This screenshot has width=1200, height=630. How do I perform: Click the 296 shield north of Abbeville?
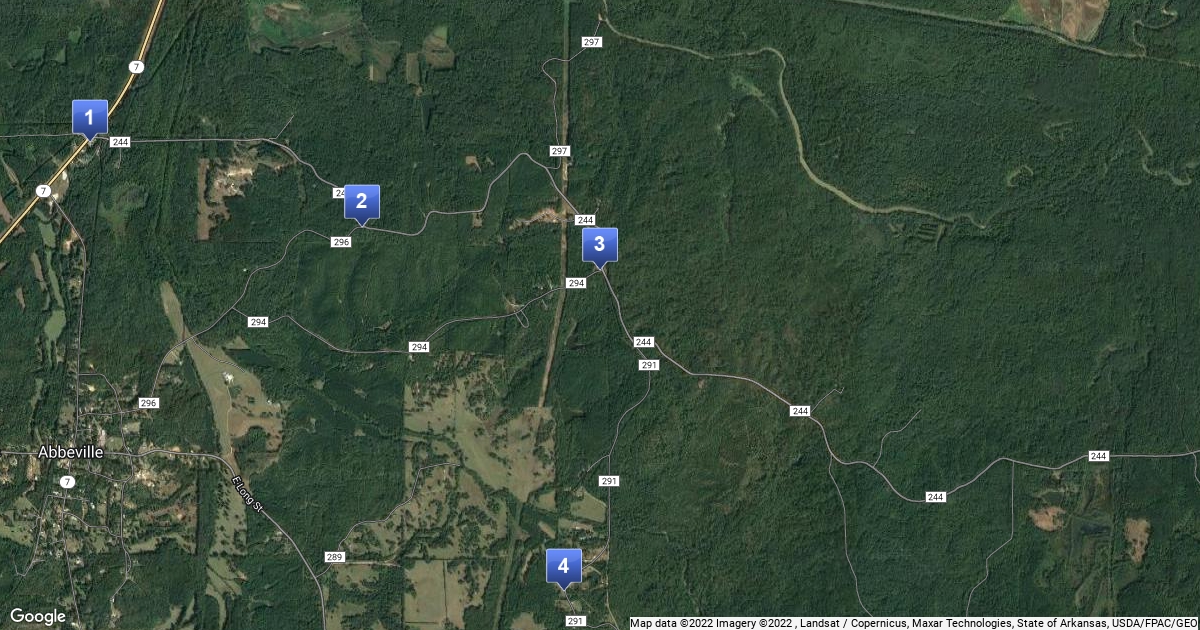tap(149, 403)
